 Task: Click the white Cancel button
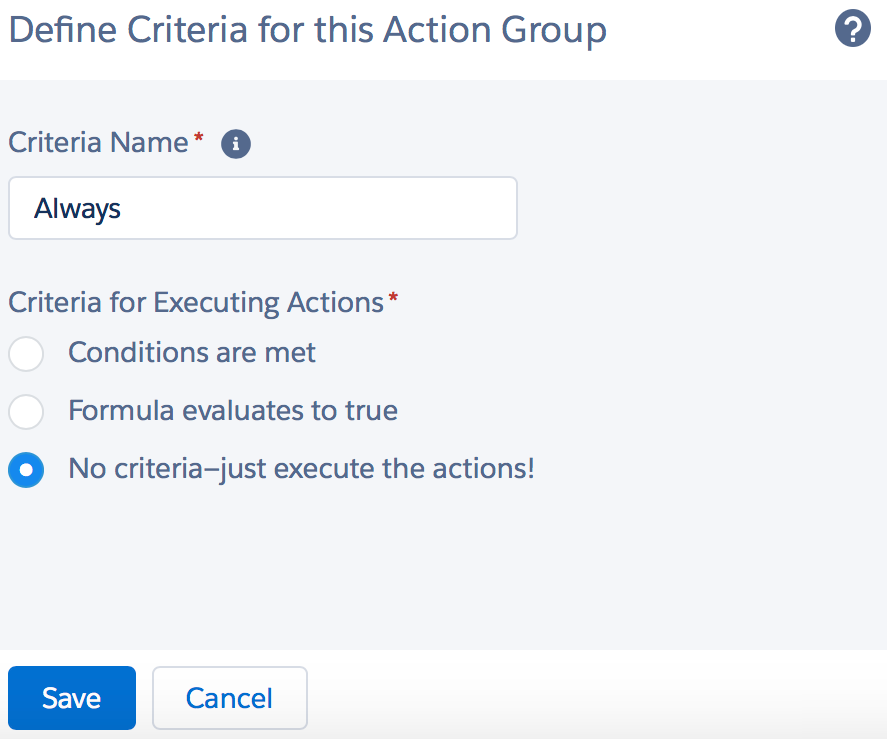click(x=230, y=698)
